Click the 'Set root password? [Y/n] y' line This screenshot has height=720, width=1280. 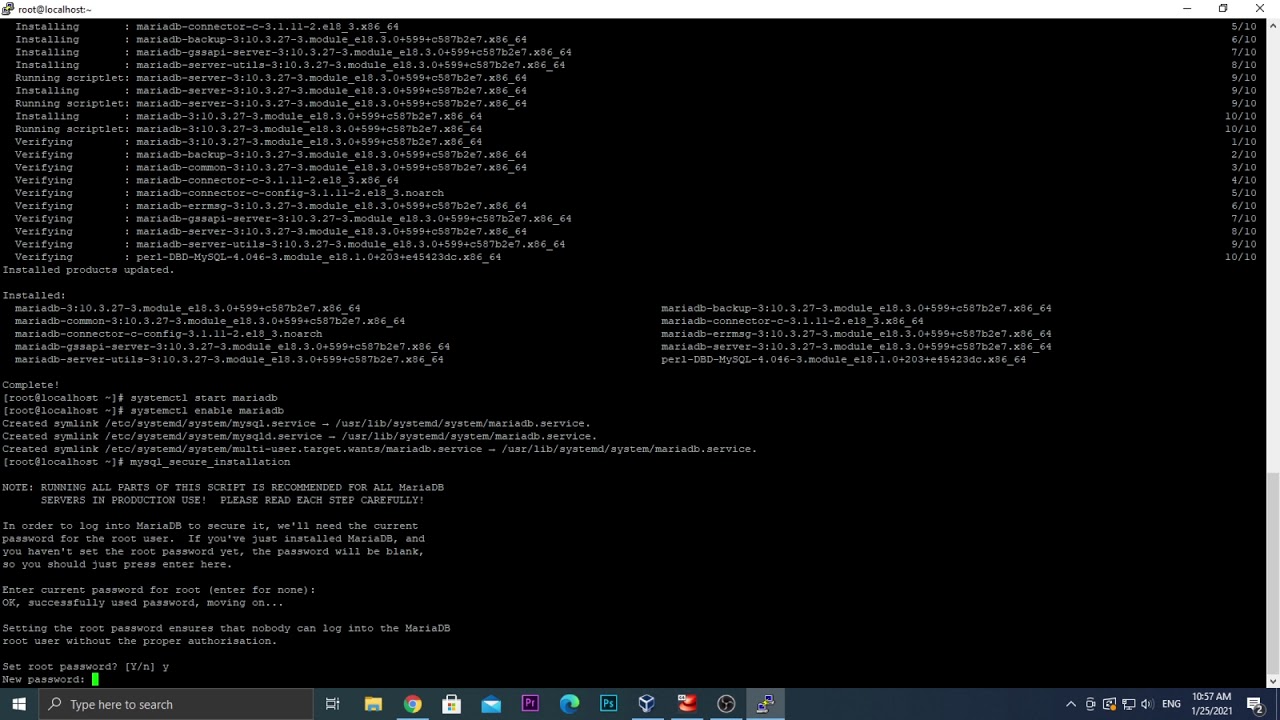coord(86,667)
